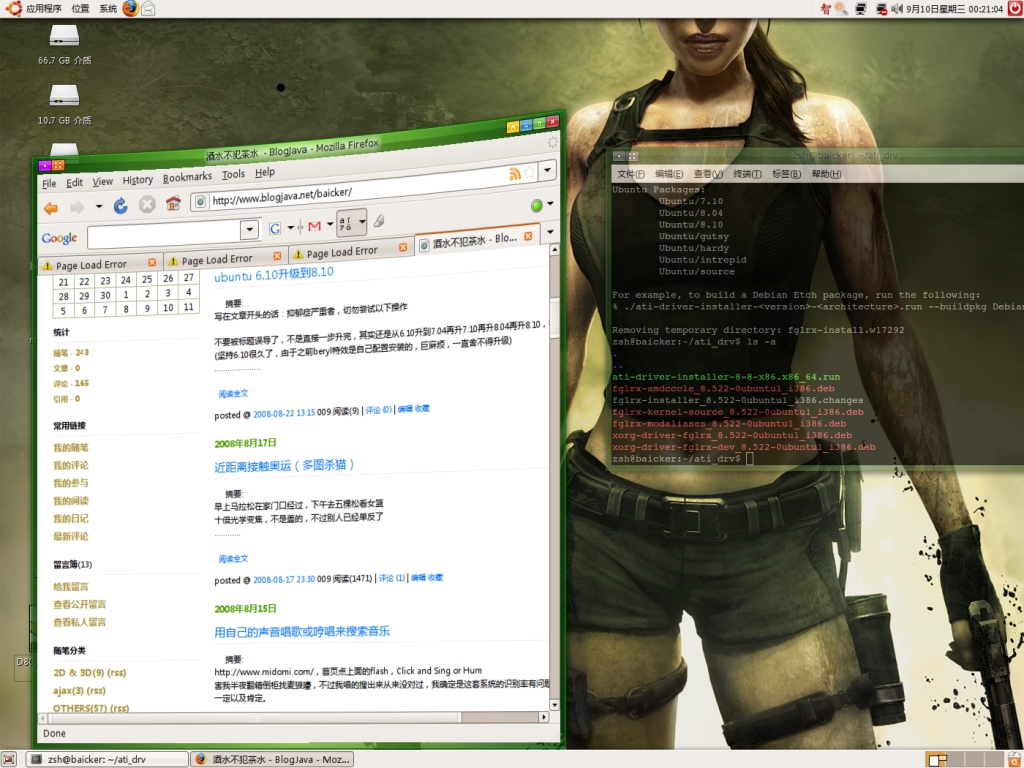
Task: Click the Google 'G' search button icon
Action: coord(275,228)
